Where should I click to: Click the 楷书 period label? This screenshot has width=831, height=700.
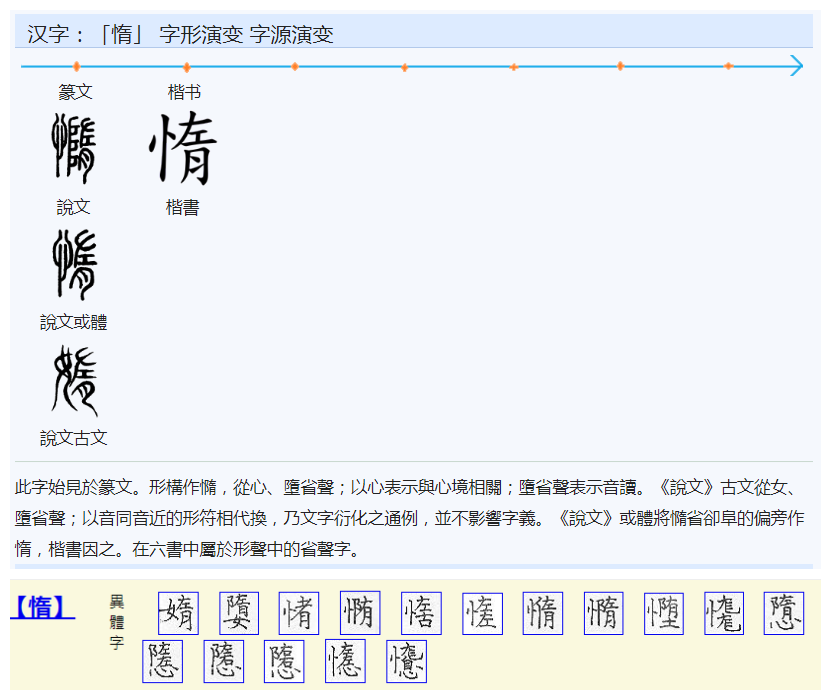(184, 92)
